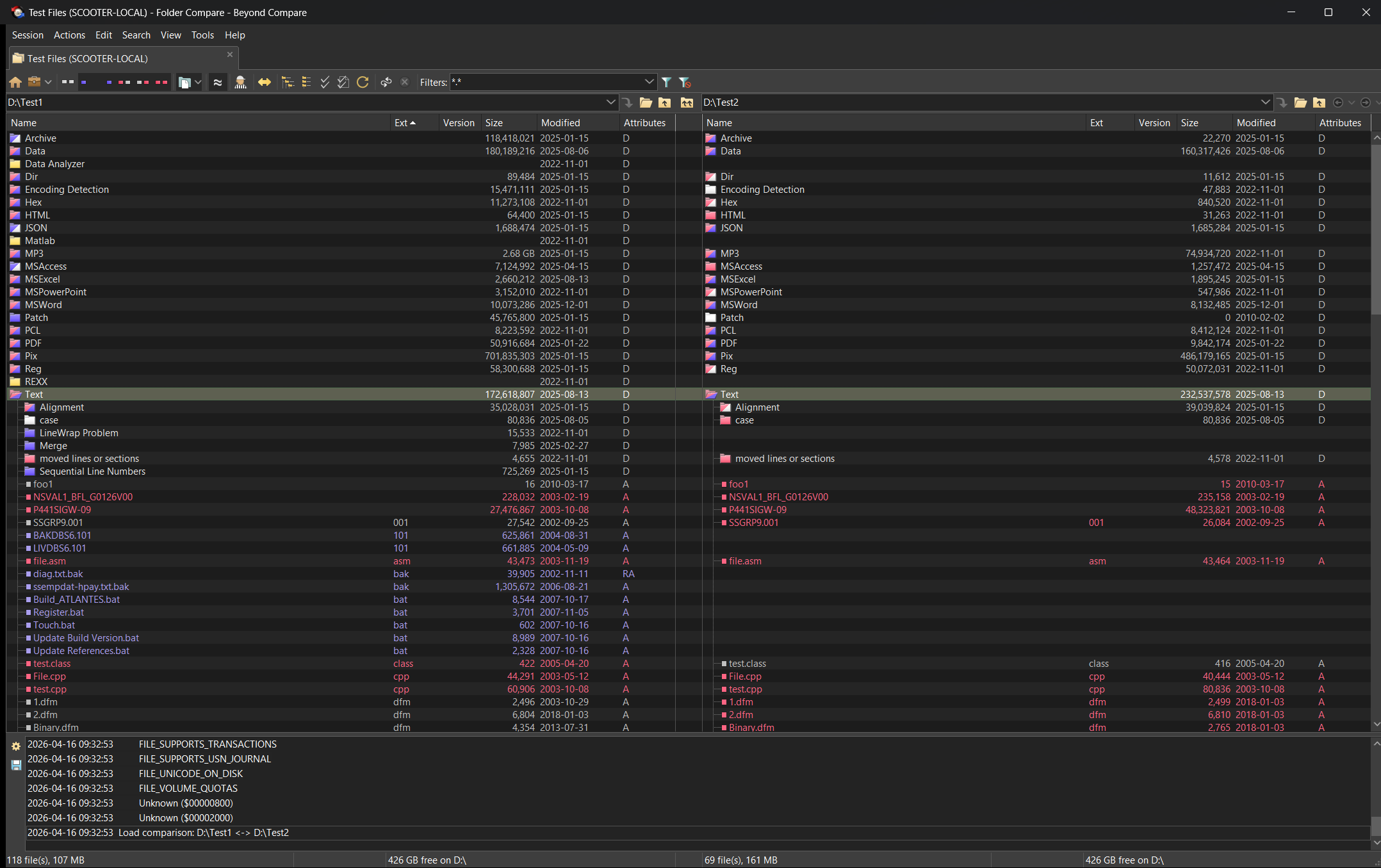Screen dimensions: 1381x868
Task: Sort right pane by Version column
Action: point(1155,123)
